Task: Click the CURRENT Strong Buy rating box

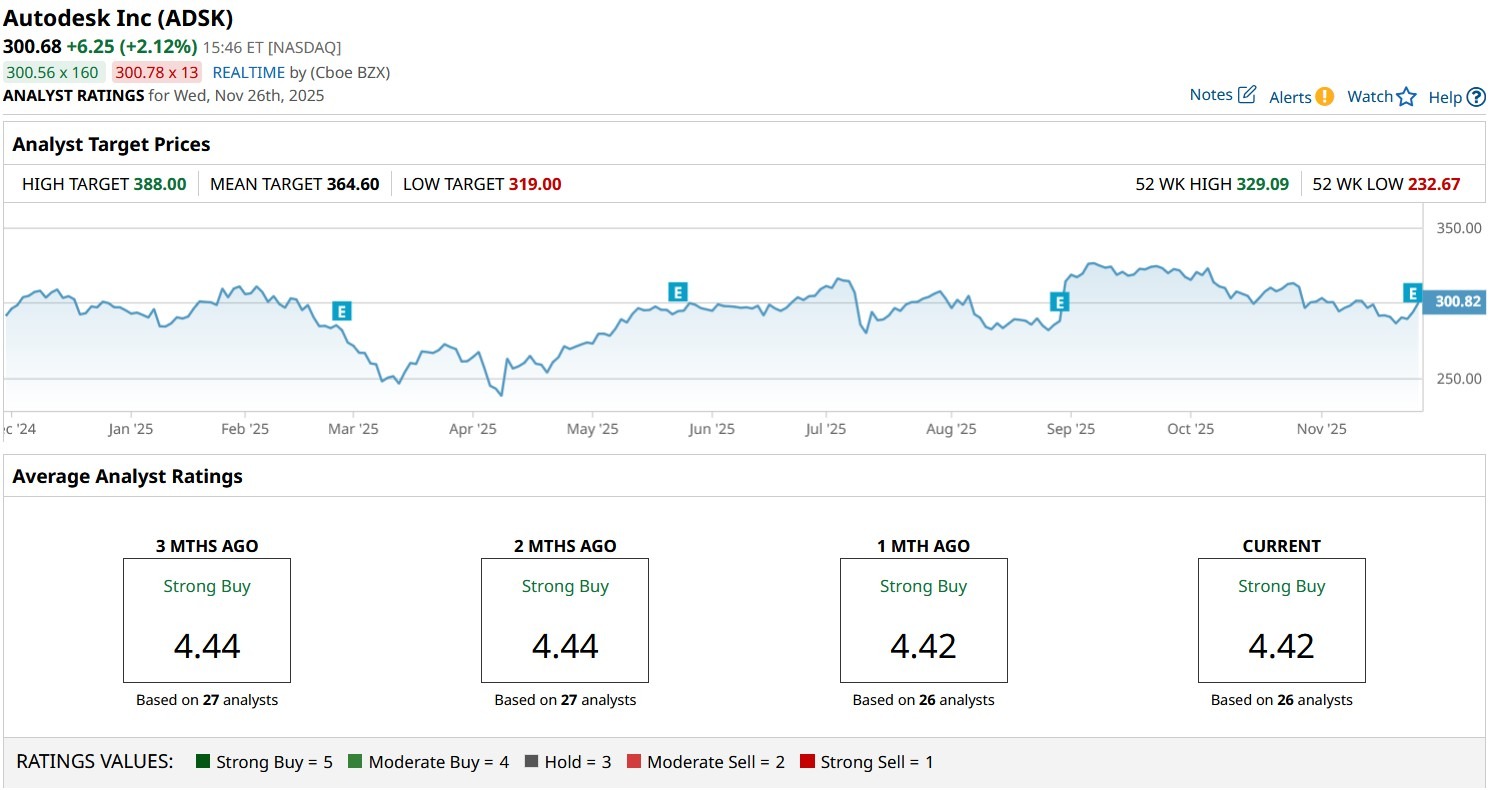Action: (1281, 620)
